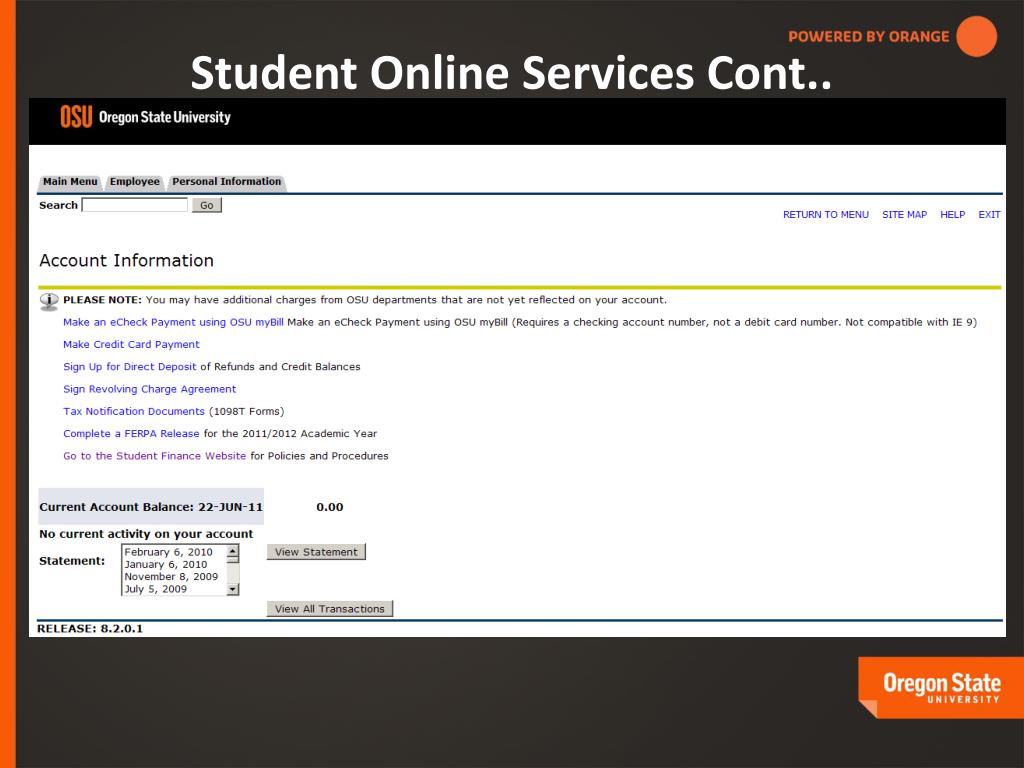Follow Sign Up for Direct Deposit link
1024x768 pixels.
click(129, 366)
